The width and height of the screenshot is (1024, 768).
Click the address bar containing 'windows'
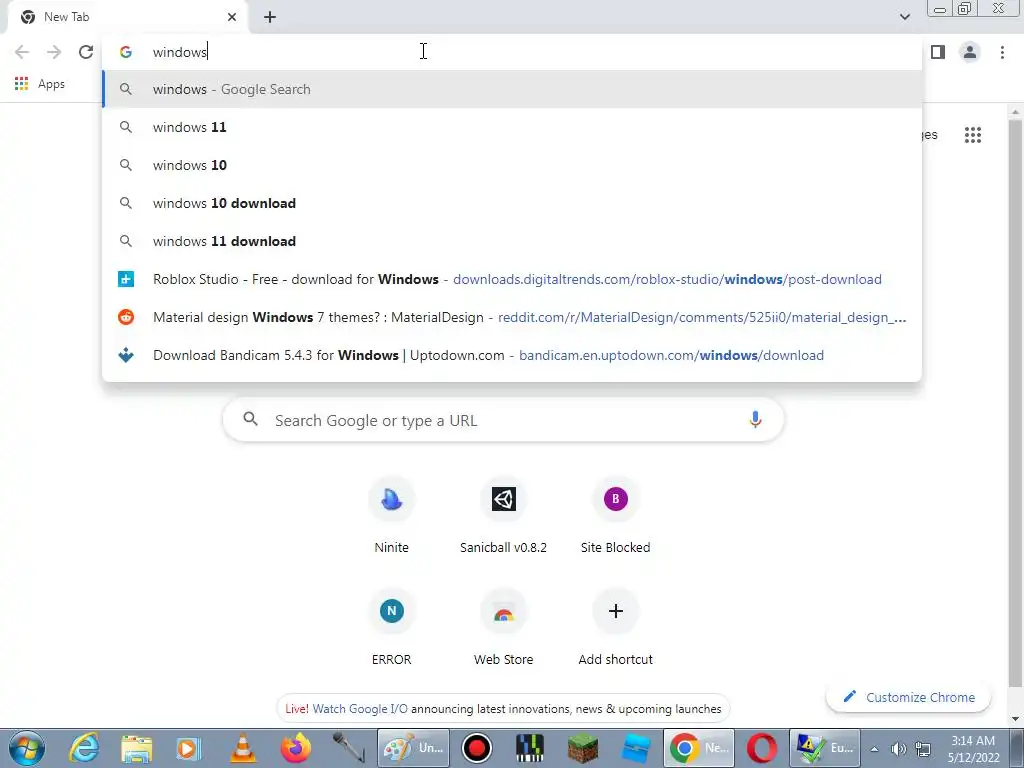pos(512,52)
